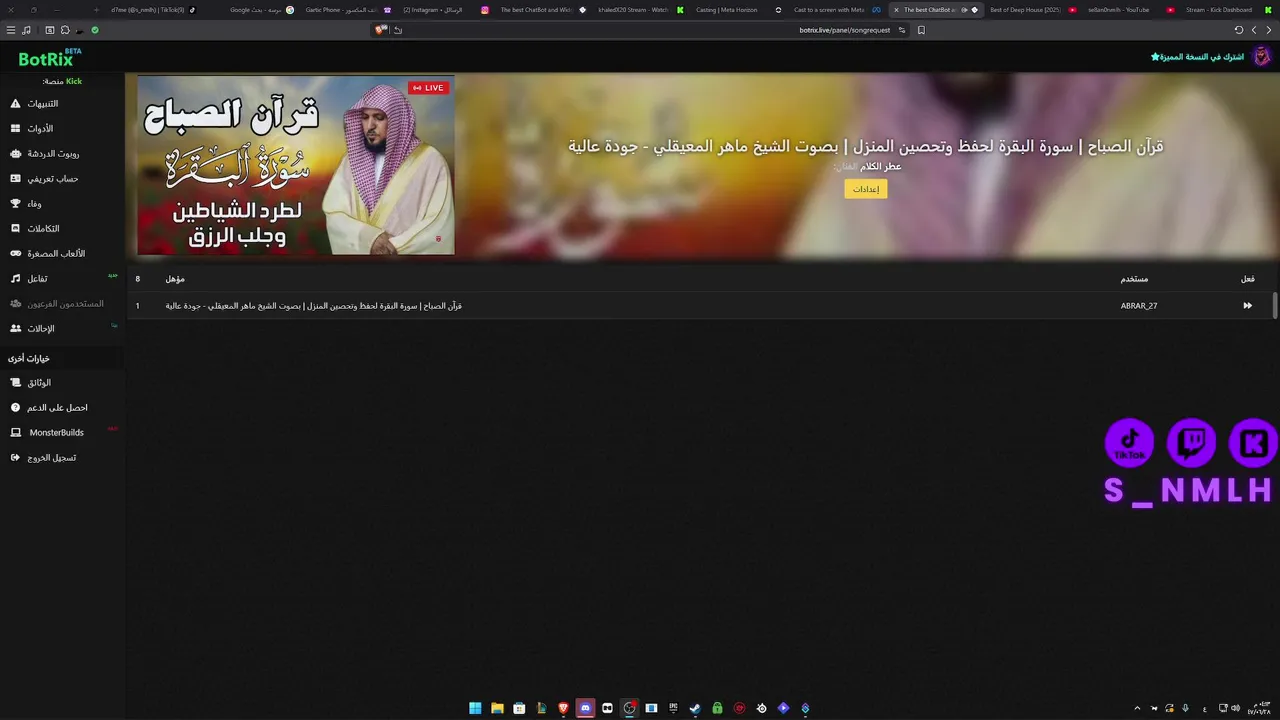This screenshot has height=720, width=1280.
Task: Click the yellow إعدادات settings button
Action: coord(865,189)
